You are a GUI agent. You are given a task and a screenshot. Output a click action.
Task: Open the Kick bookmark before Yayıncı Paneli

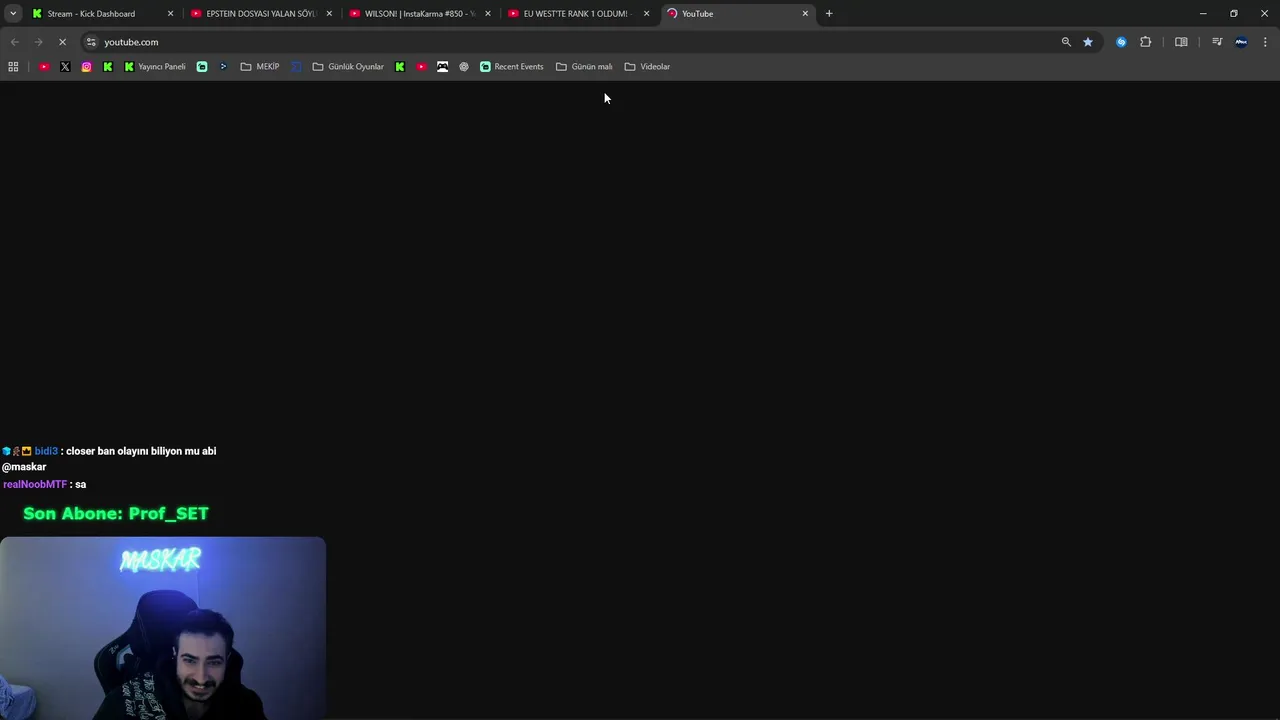[108, 67]
